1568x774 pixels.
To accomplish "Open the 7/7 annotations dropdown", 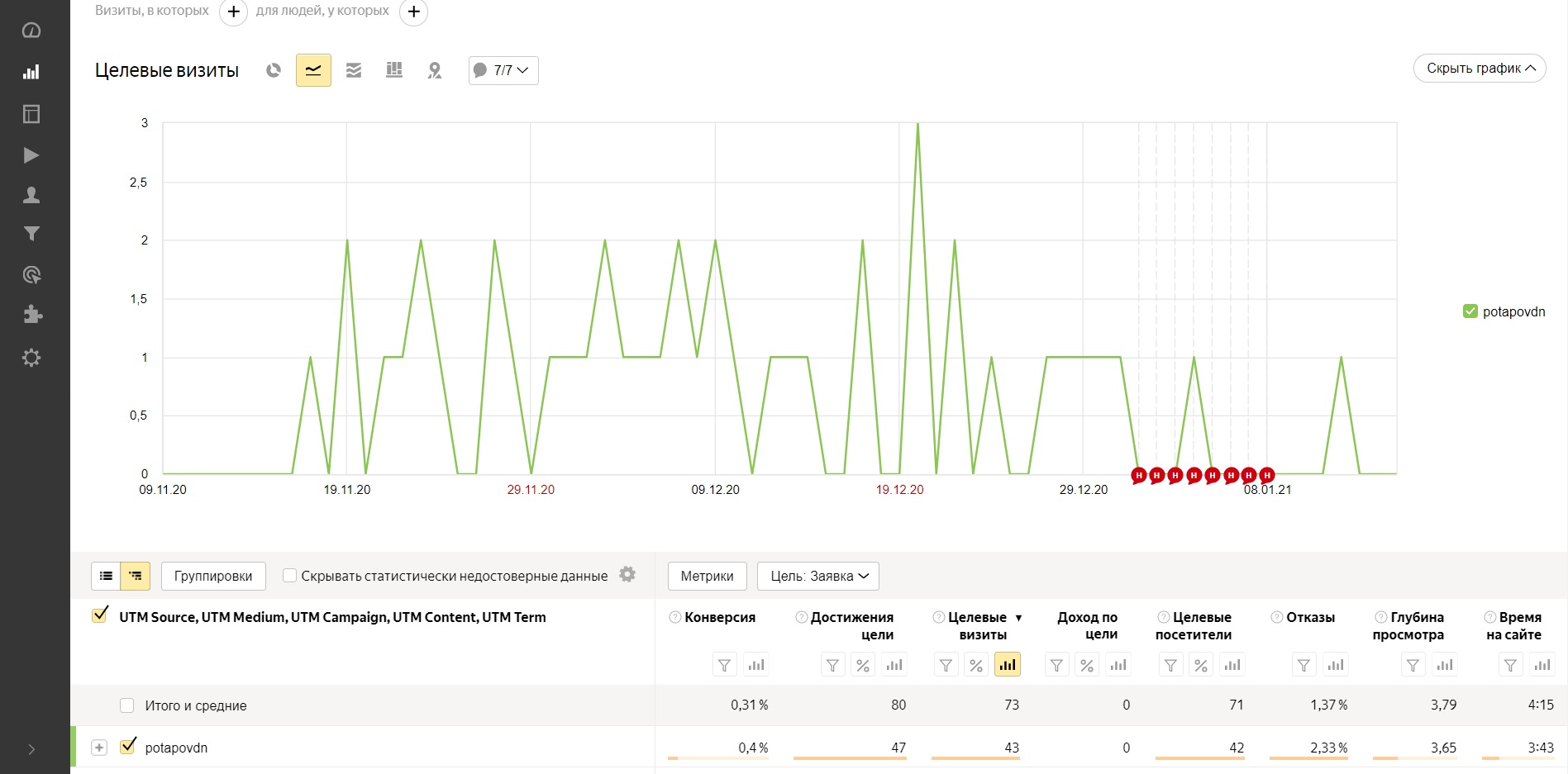I will 503,70.
